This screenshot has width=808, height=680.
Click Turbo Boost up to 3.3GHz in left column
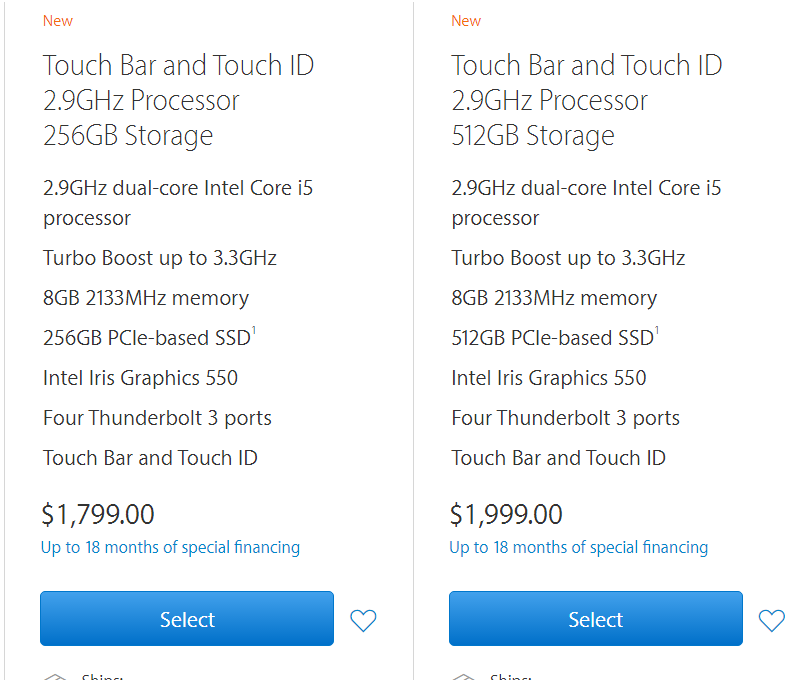[x=160, y=258]
